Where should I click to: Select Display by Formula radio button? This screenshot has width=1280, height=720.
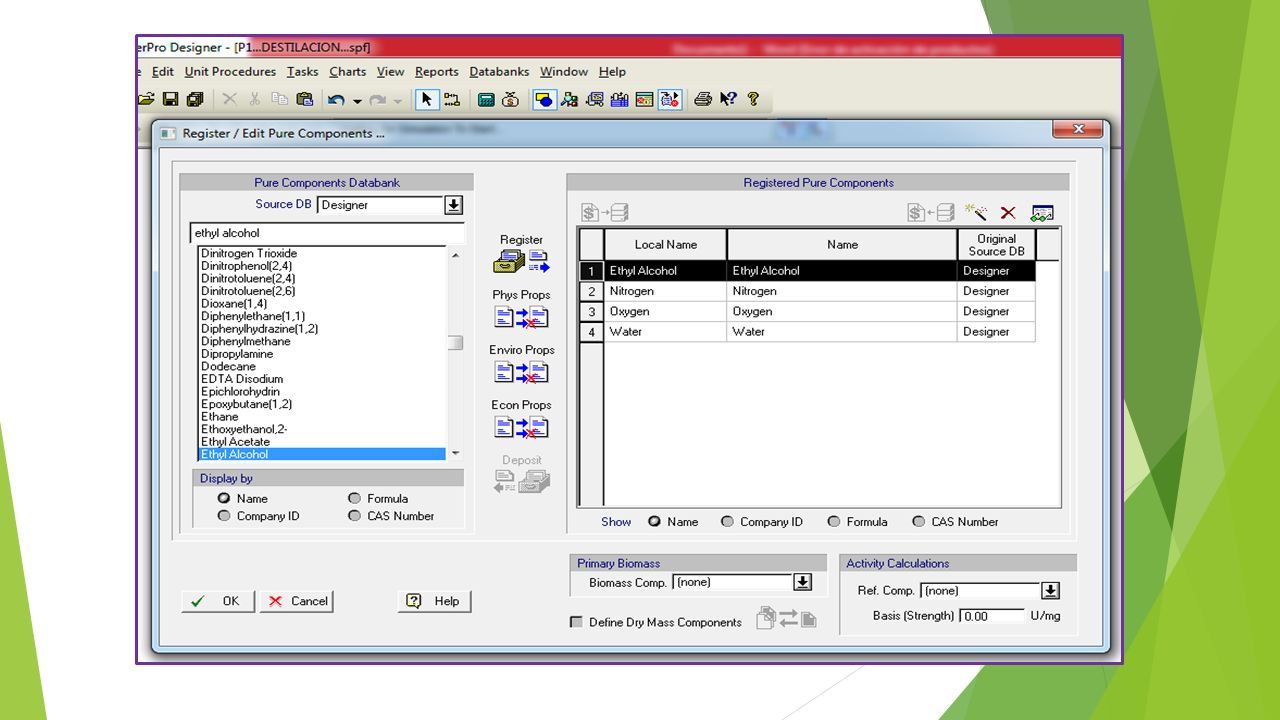pos(354,498)
